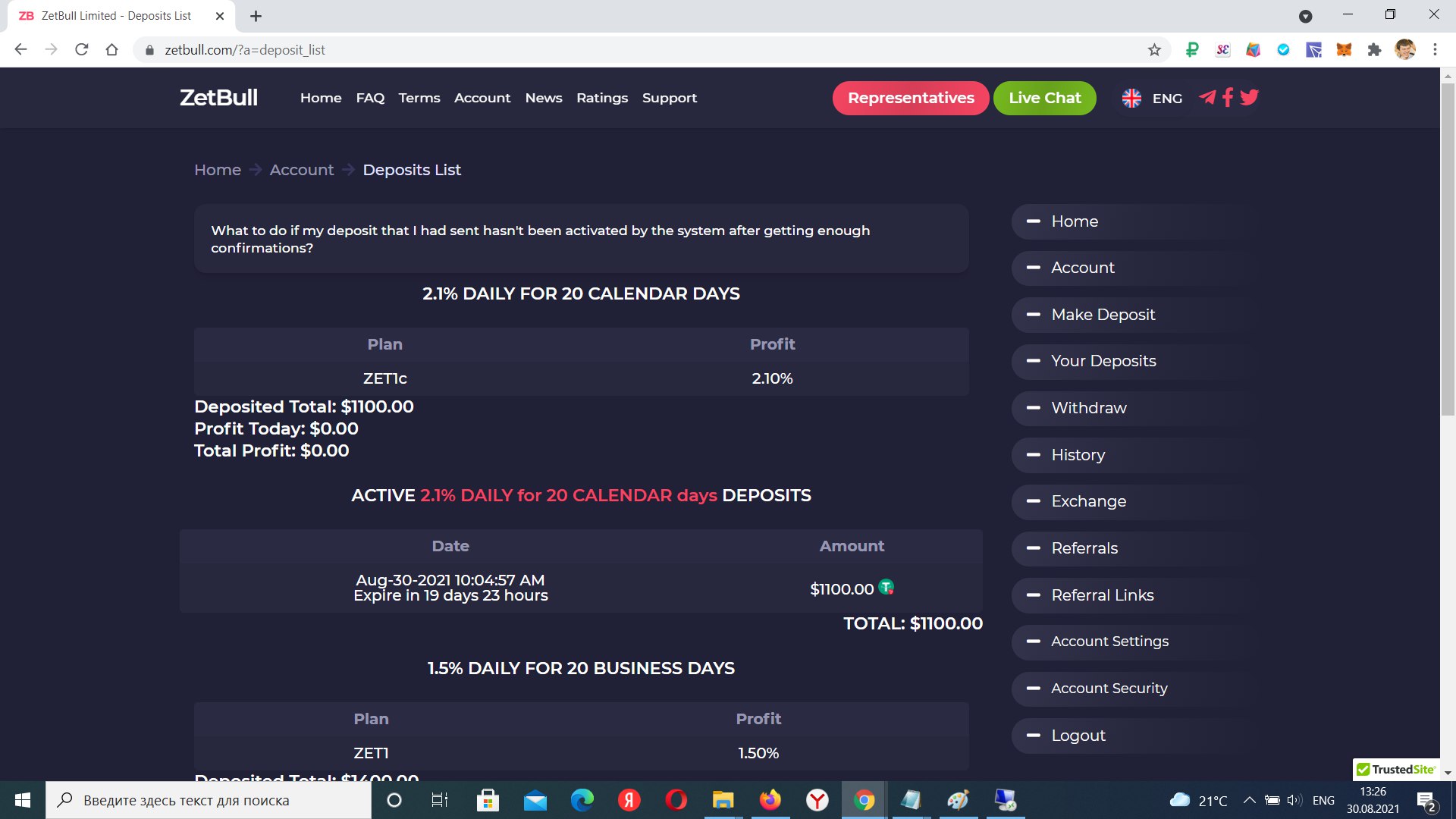
Task: Open Chrome's three-dot menu
Action: tap(1435, 50)
